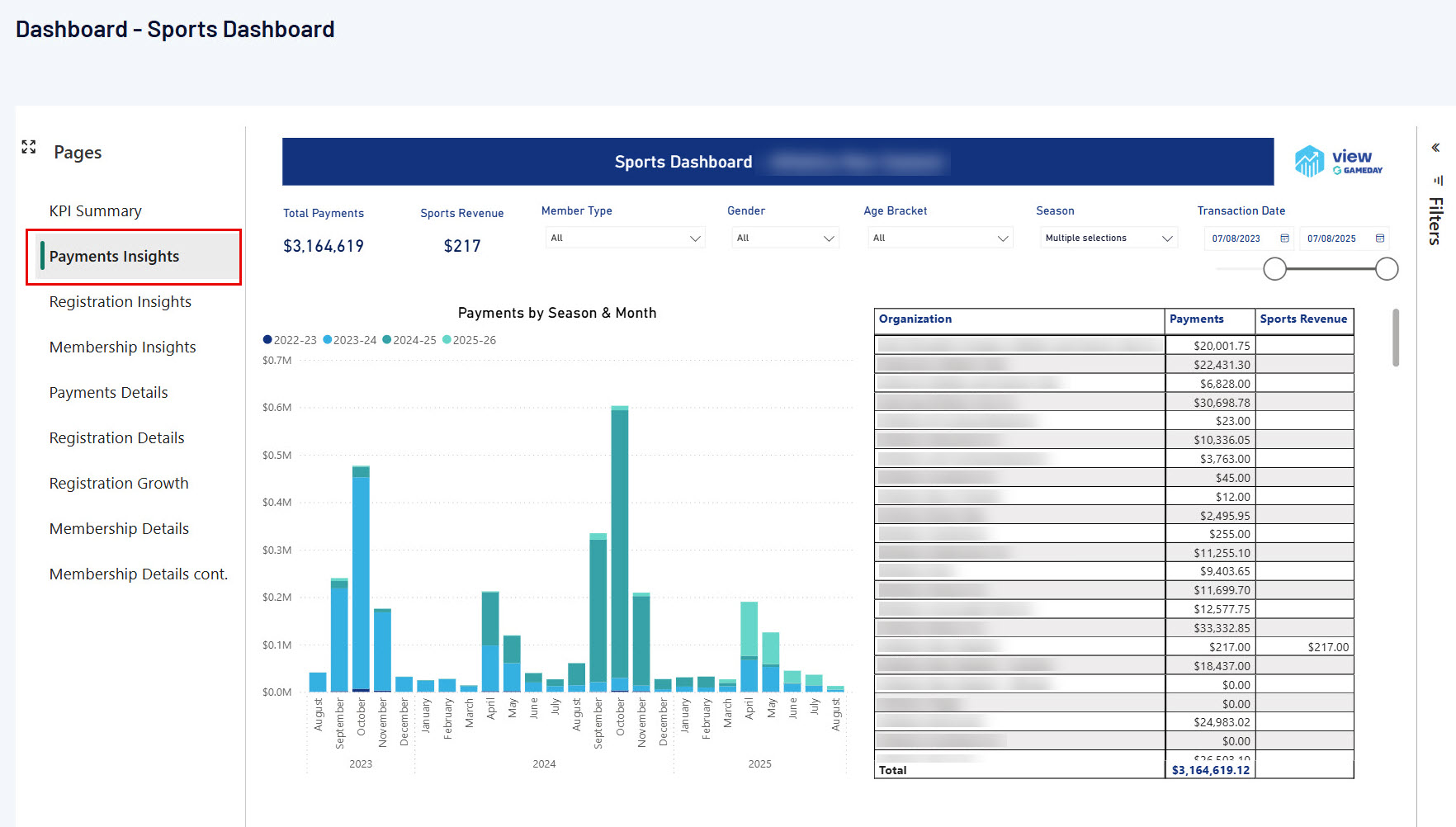1456x827 pixels.
Task: Click the organization table vertical scrollbar
Action: (1396, 338)
